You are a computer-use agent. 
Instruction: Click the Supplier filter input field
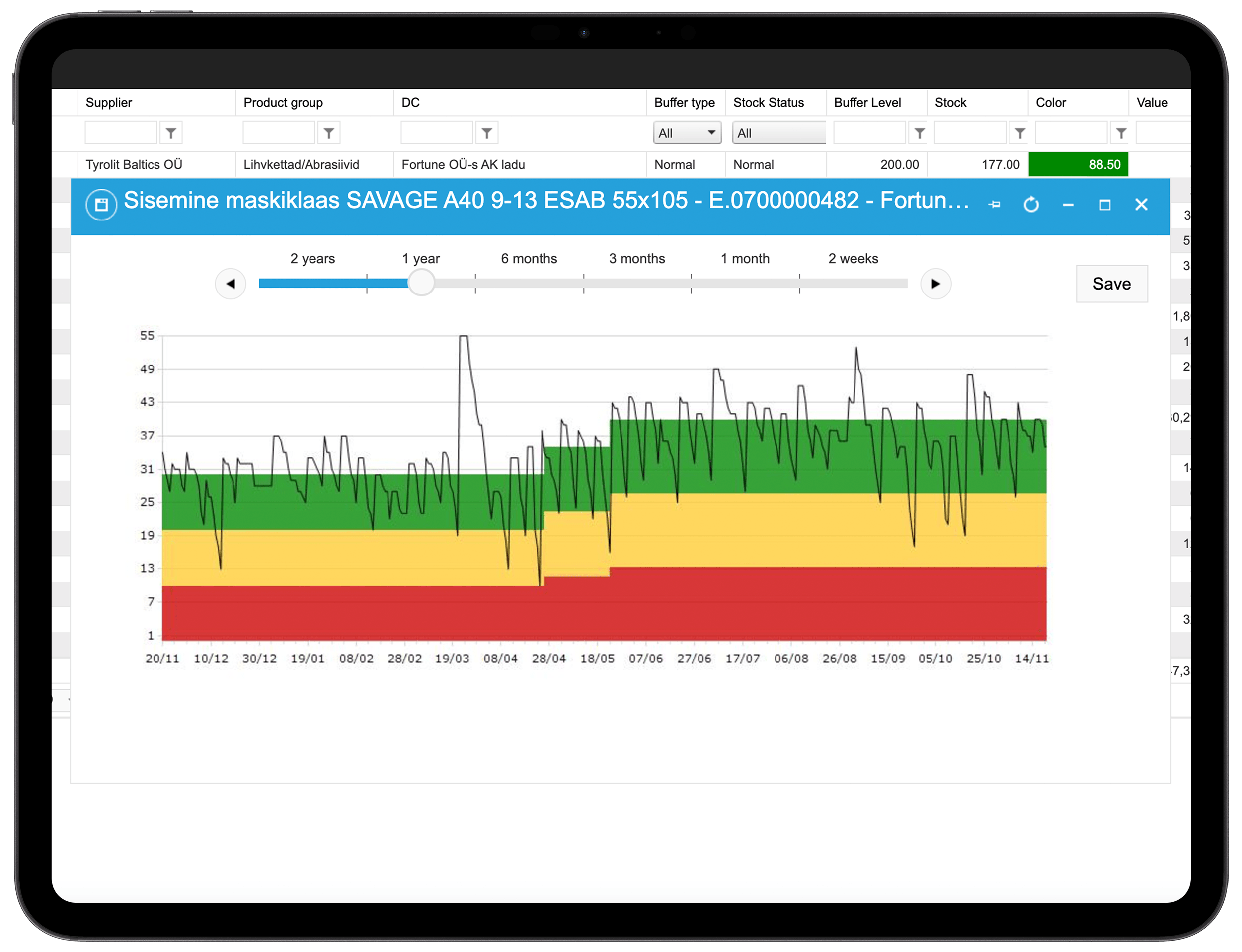121,133
